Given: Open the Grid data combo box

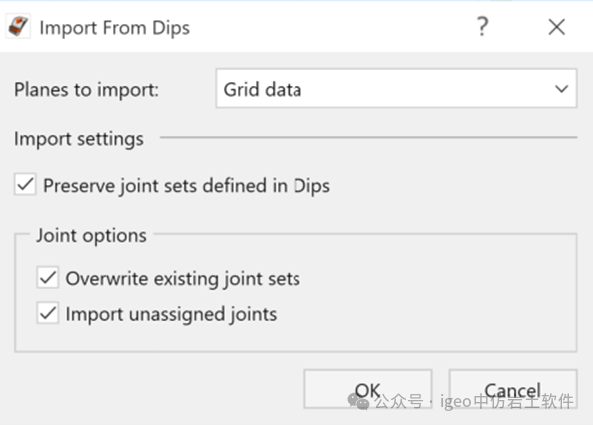Looking at the screenshot, I should 396,88.
